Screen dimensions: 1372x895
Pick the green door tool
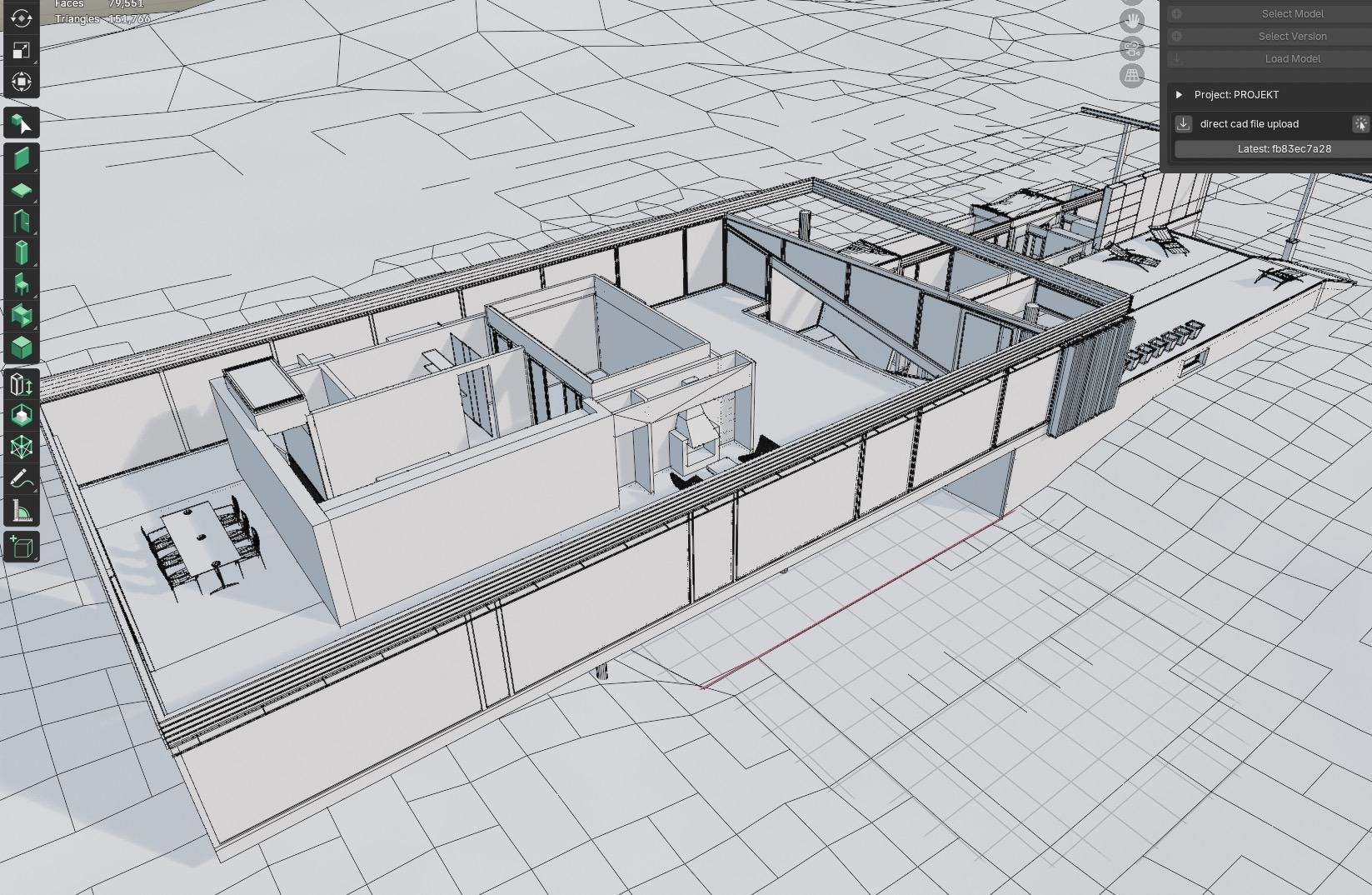point(22,222)
